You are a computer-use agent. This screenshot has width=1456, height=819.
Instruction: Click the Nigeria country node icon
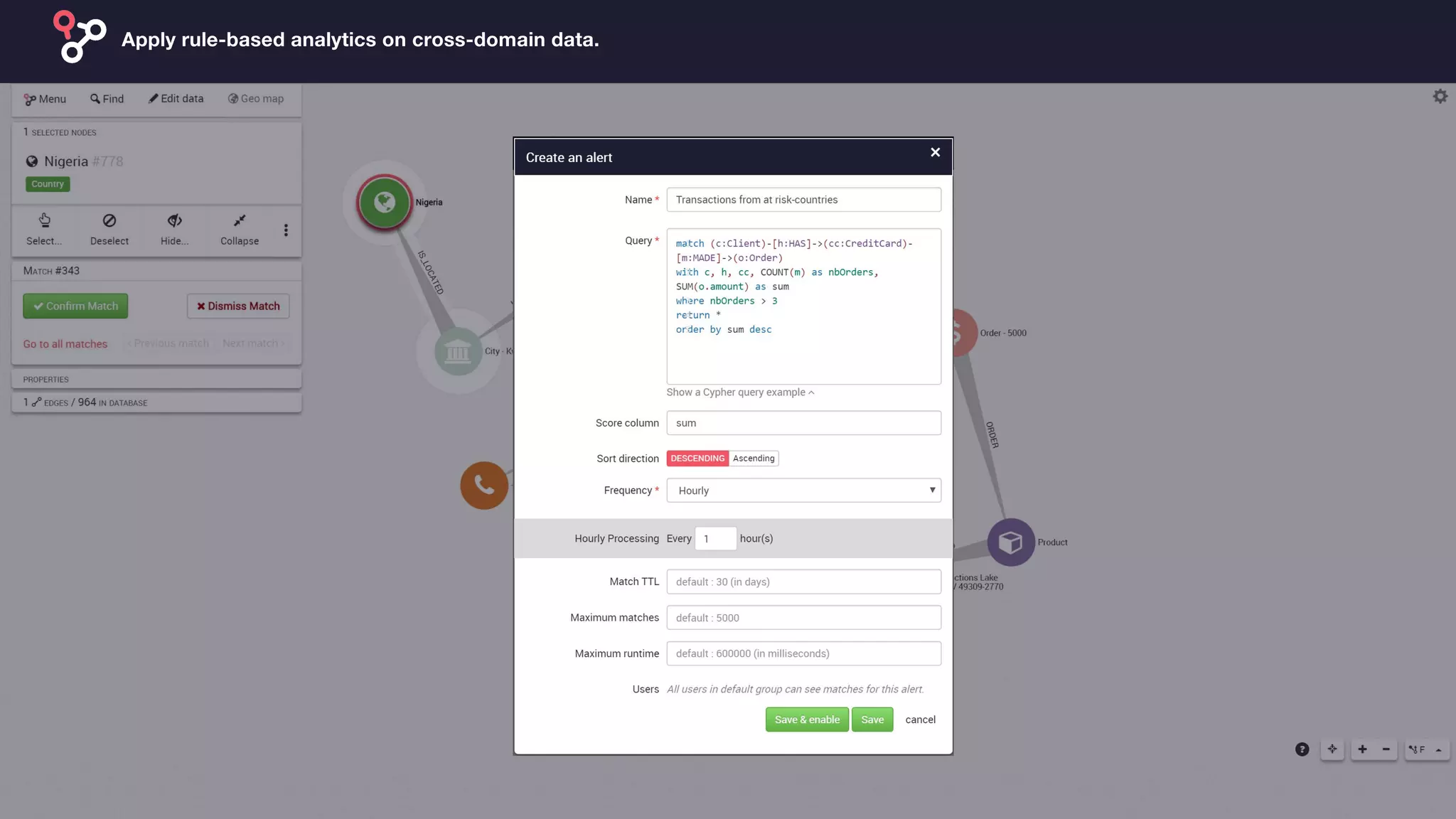(385, 203)
